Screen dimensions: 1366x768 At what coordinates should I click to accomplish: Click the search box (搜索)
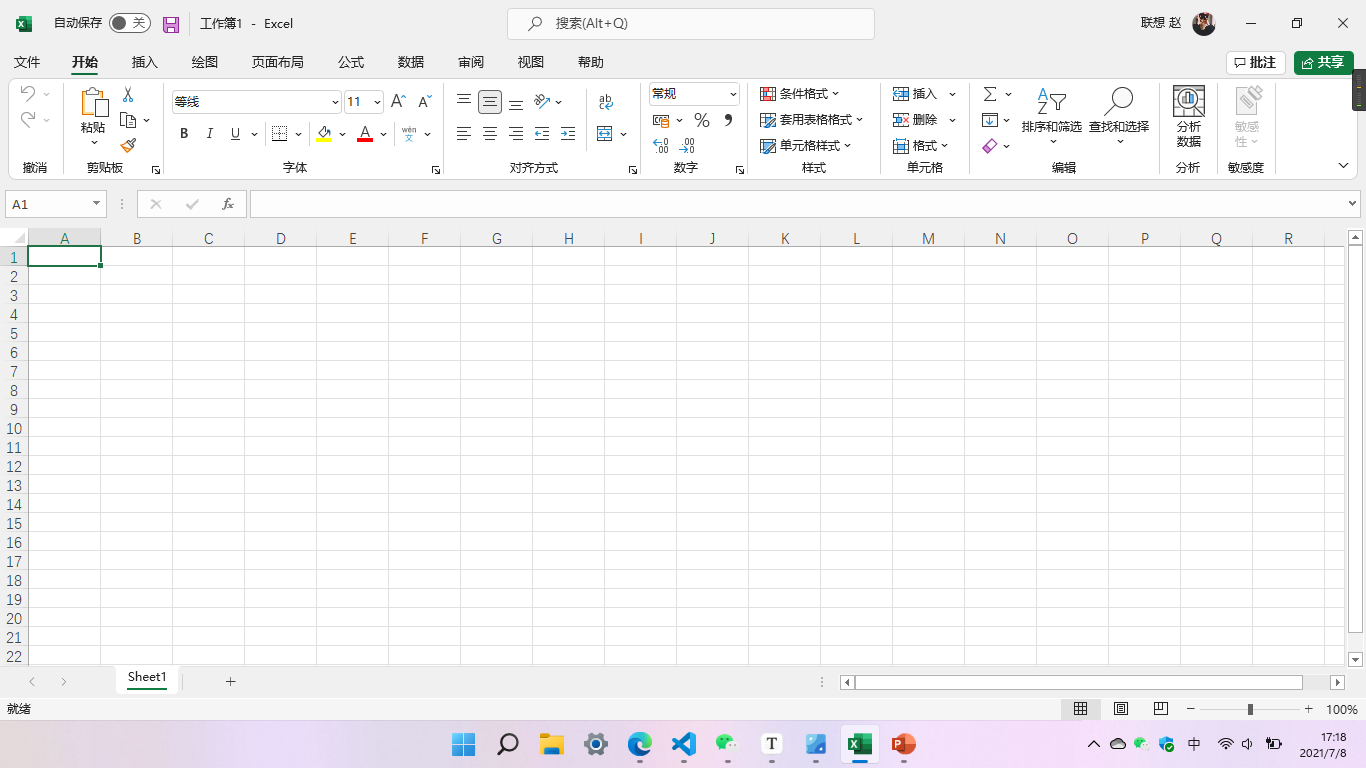[x=691, y=24]
